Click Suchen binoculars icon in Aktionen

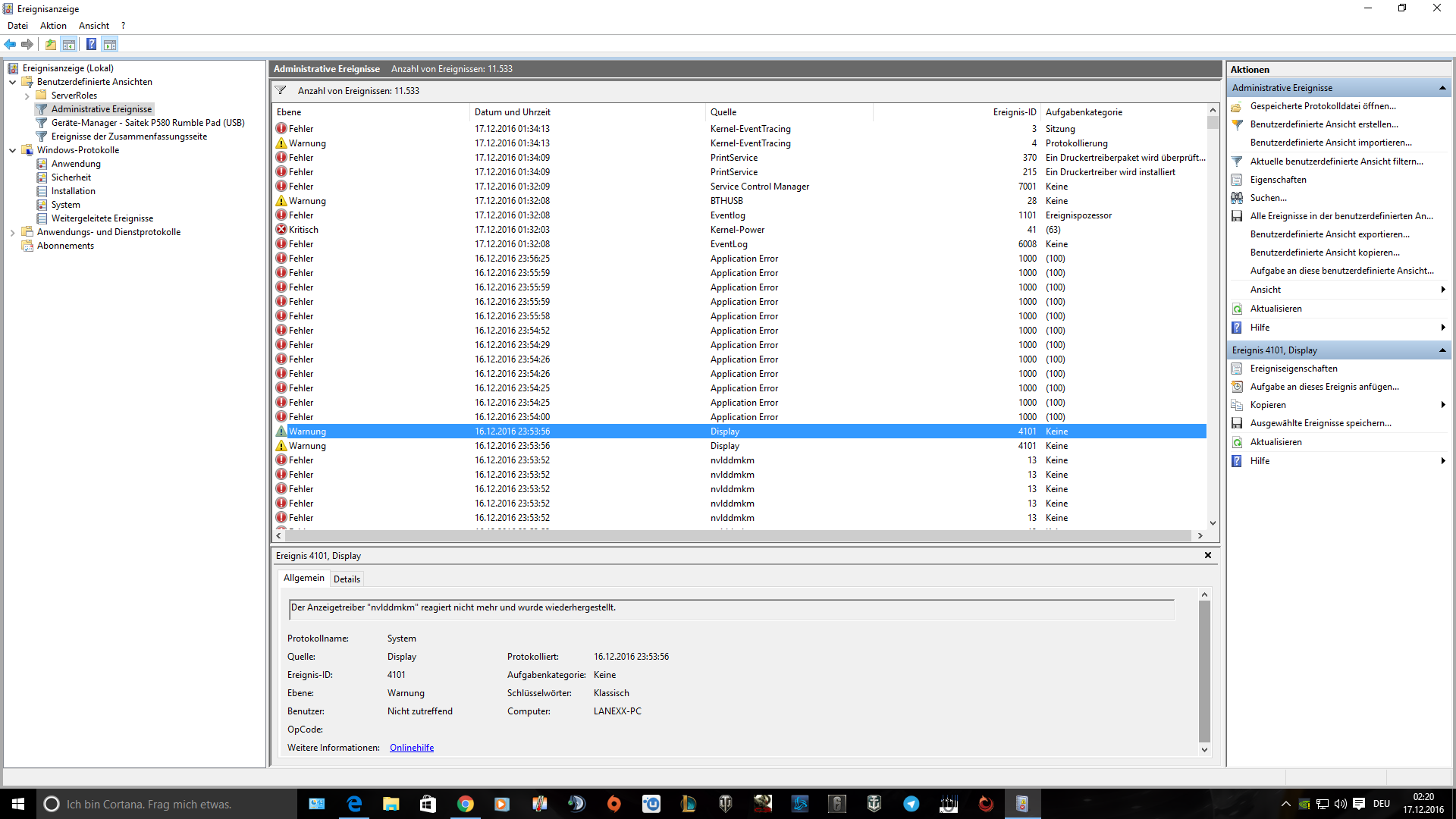(x=1237, y=198)
